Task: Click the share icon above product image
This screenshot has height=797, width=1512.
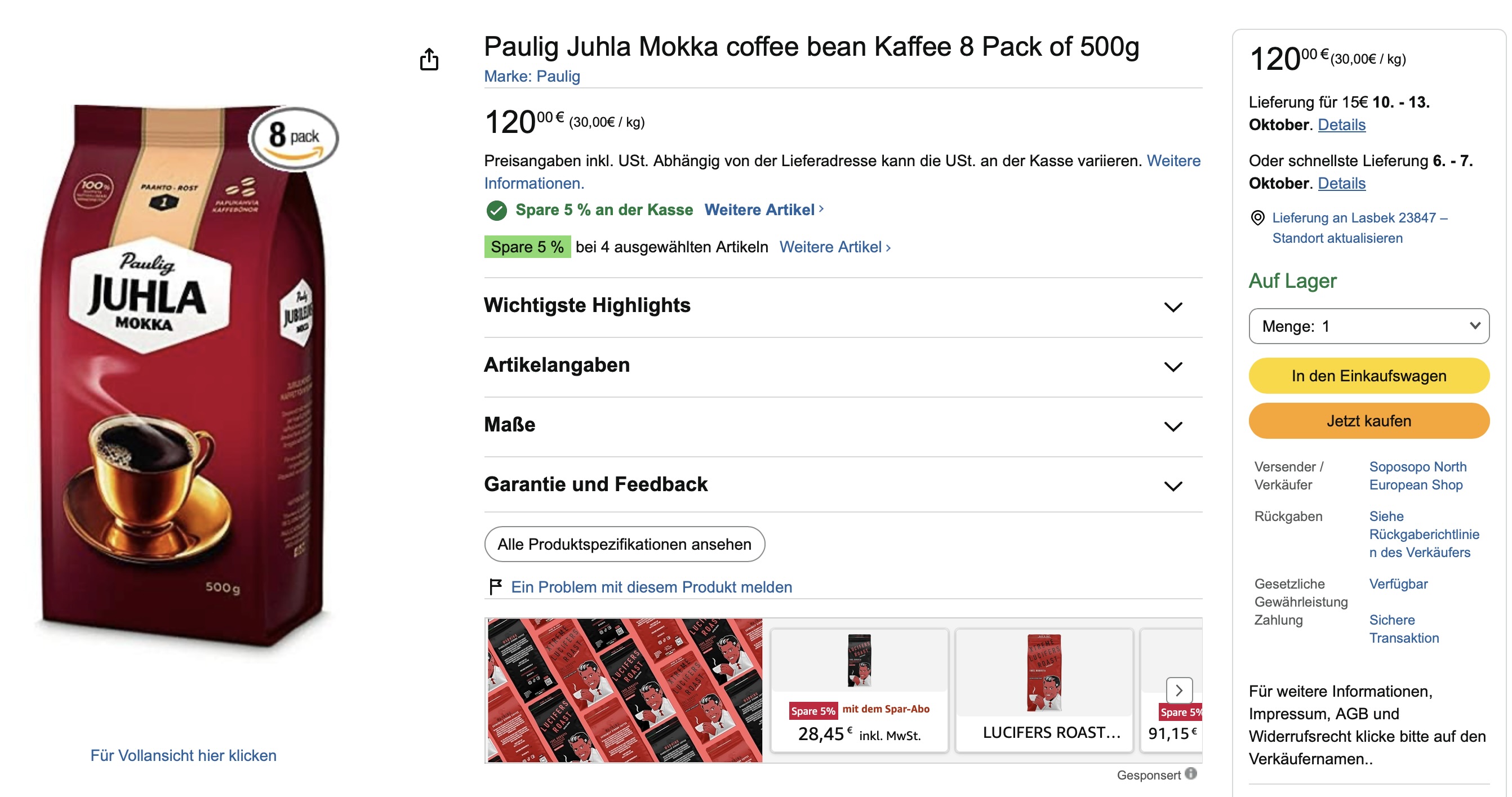Action: point(429,59)
